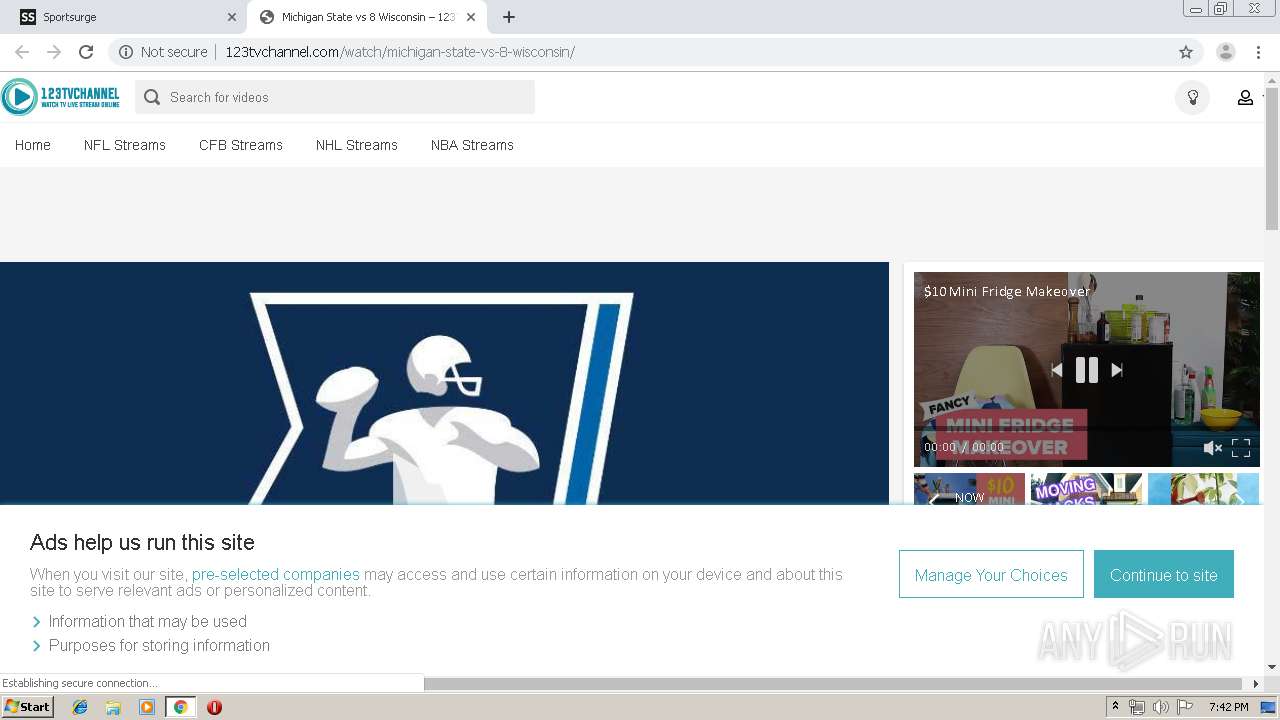Pause the Mini Fridge Makeover video
Viewport: 1280px width, 720px height.
pos(1086,370)
